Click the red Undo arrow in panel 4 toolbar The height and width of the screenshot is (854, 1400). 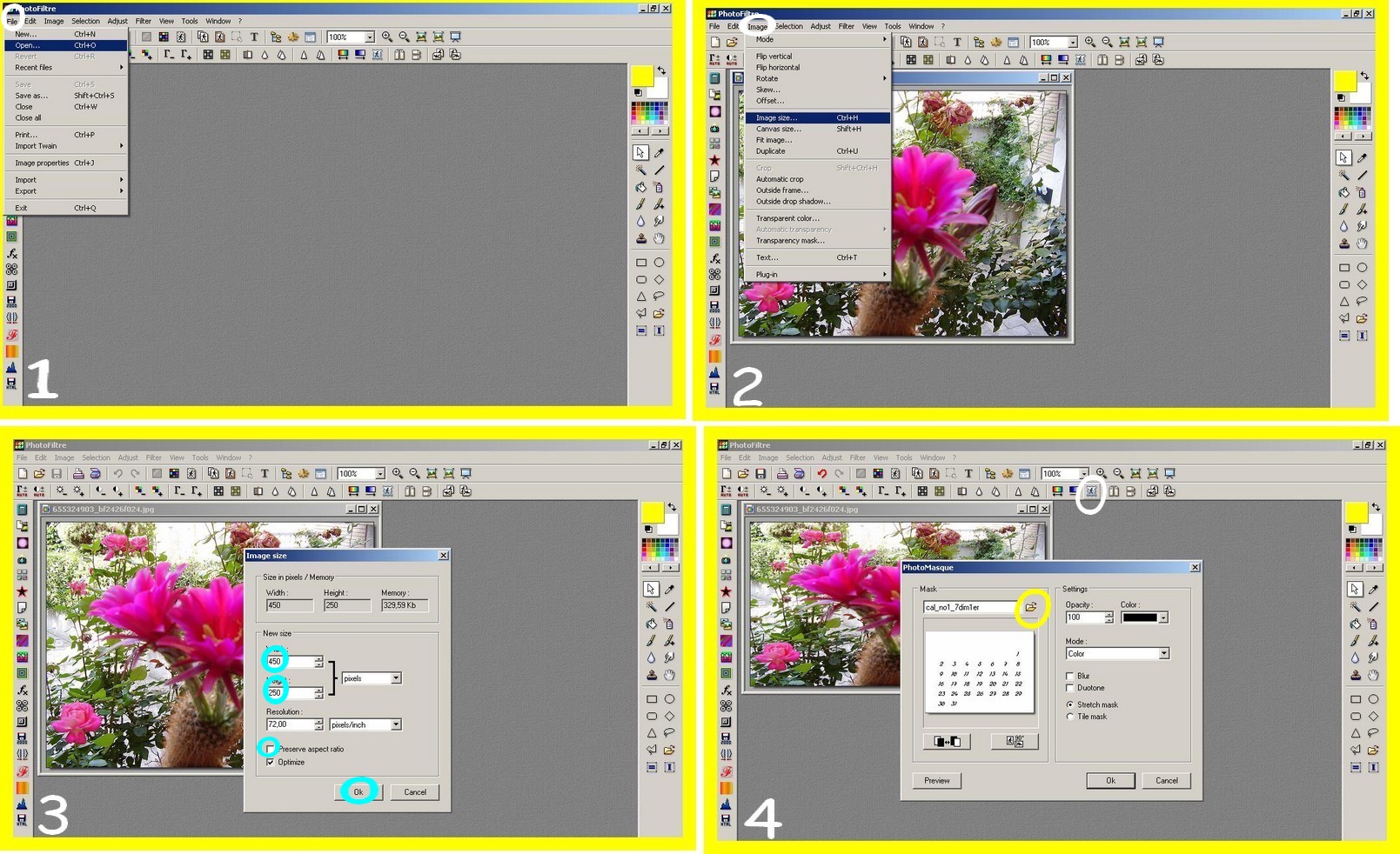tap(821, 474)
